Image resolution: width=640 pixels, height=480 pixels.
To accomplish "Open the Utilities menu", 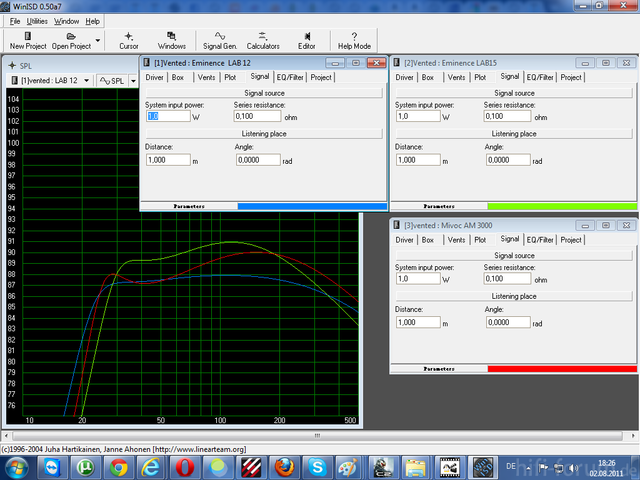I will [x=37, y=21].
